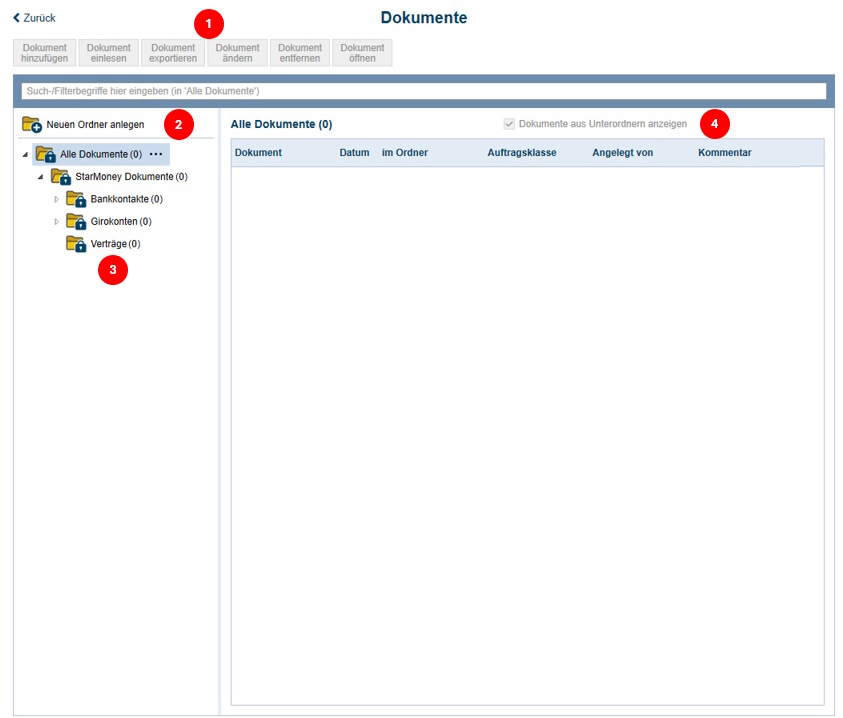The image size is (843, 718).
Task: Expand the Girokonten folder node
Action: pyautogui.click(x=56, y=221)
